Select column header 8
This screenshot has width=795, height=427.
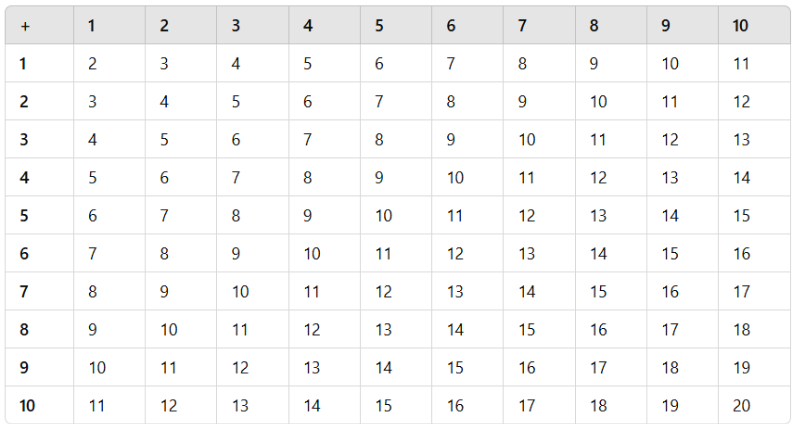(594, 26)
